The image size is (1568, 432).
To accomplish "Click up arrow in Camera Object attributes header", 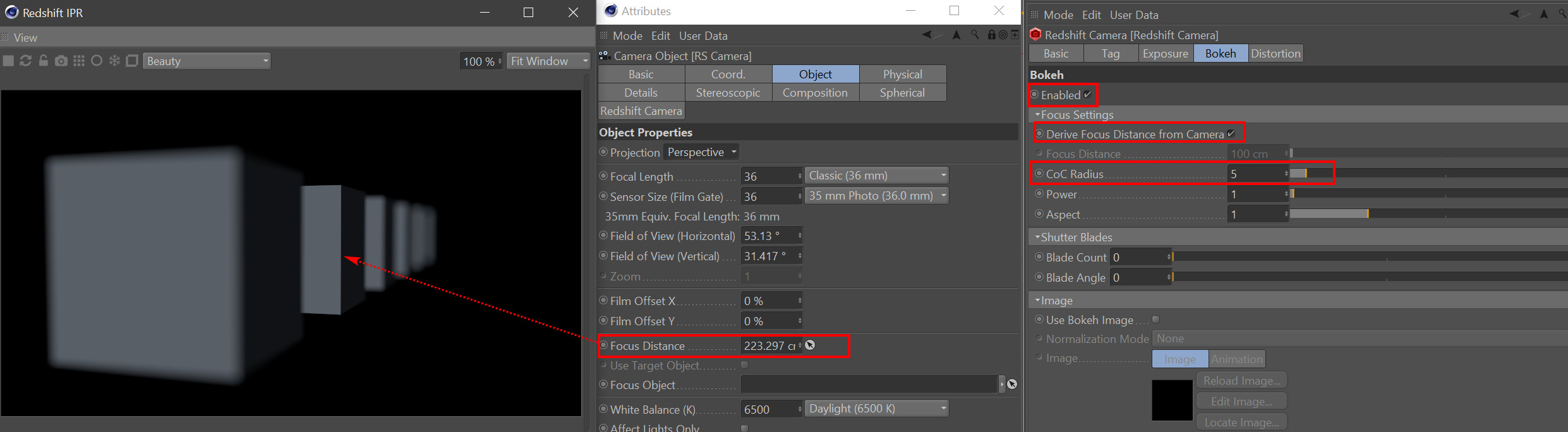I will coord(956,35).
